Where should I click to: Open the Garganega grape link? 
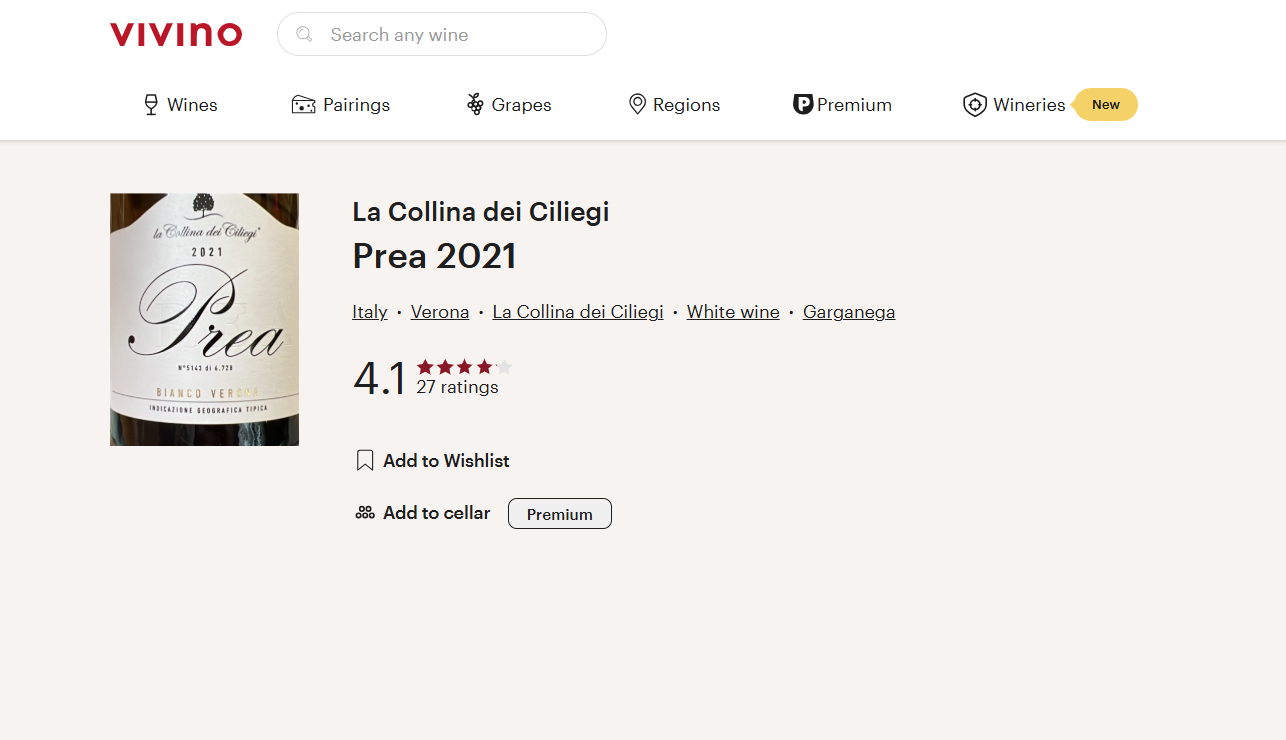pyautogui.click(x=849, y=312)
